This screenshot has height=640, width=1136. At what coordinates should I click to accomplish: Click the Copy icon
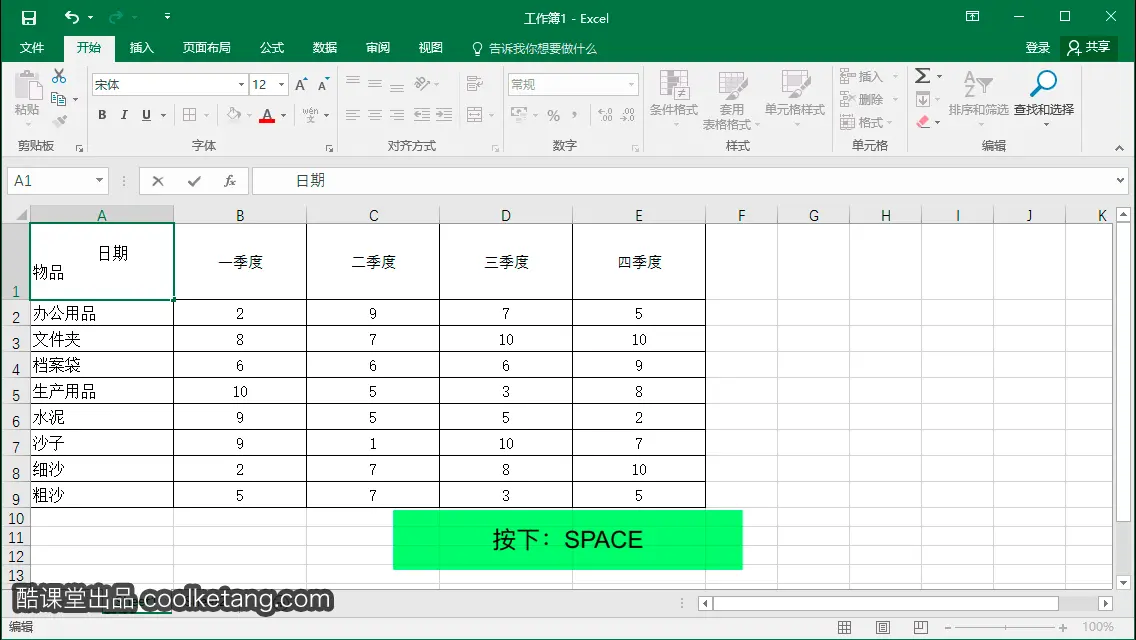tap(59, 99)
